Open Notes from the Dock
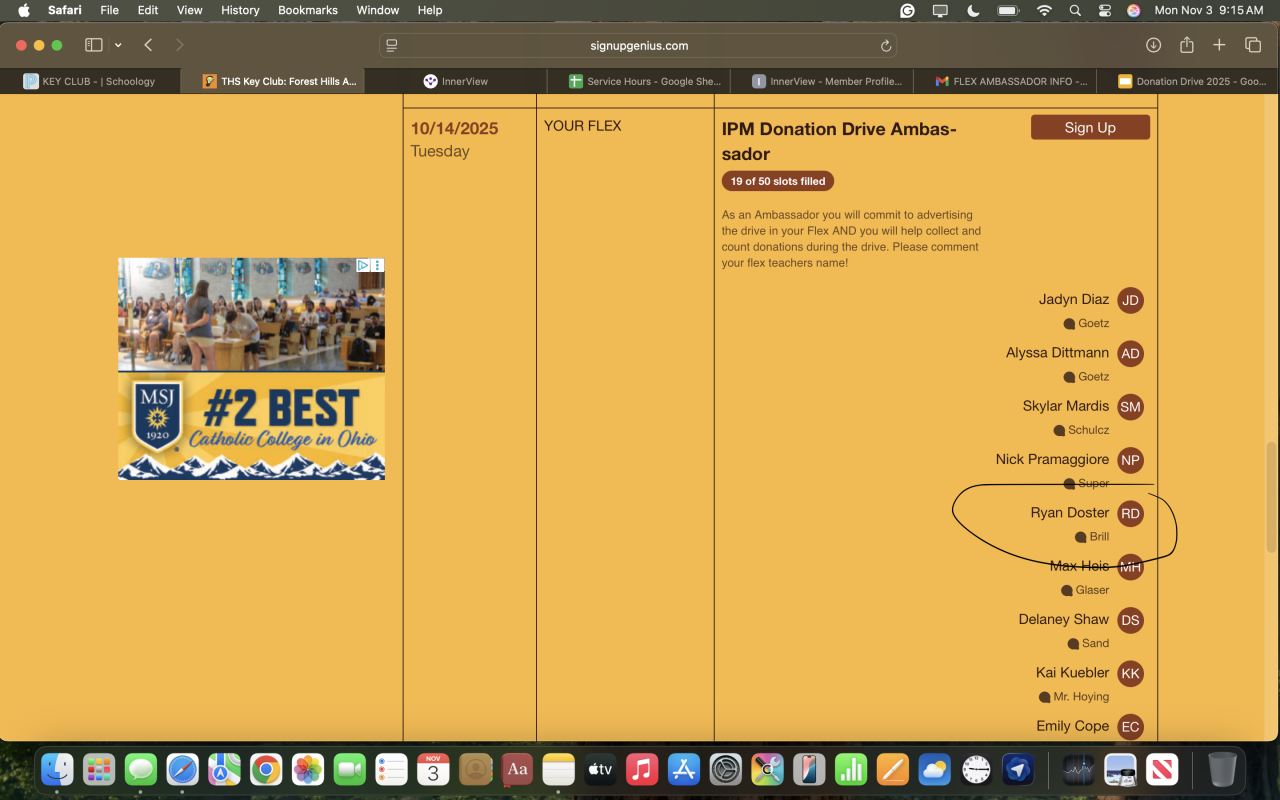The image size is (1280, 800). pyautogui.click(x=559, y=769)
